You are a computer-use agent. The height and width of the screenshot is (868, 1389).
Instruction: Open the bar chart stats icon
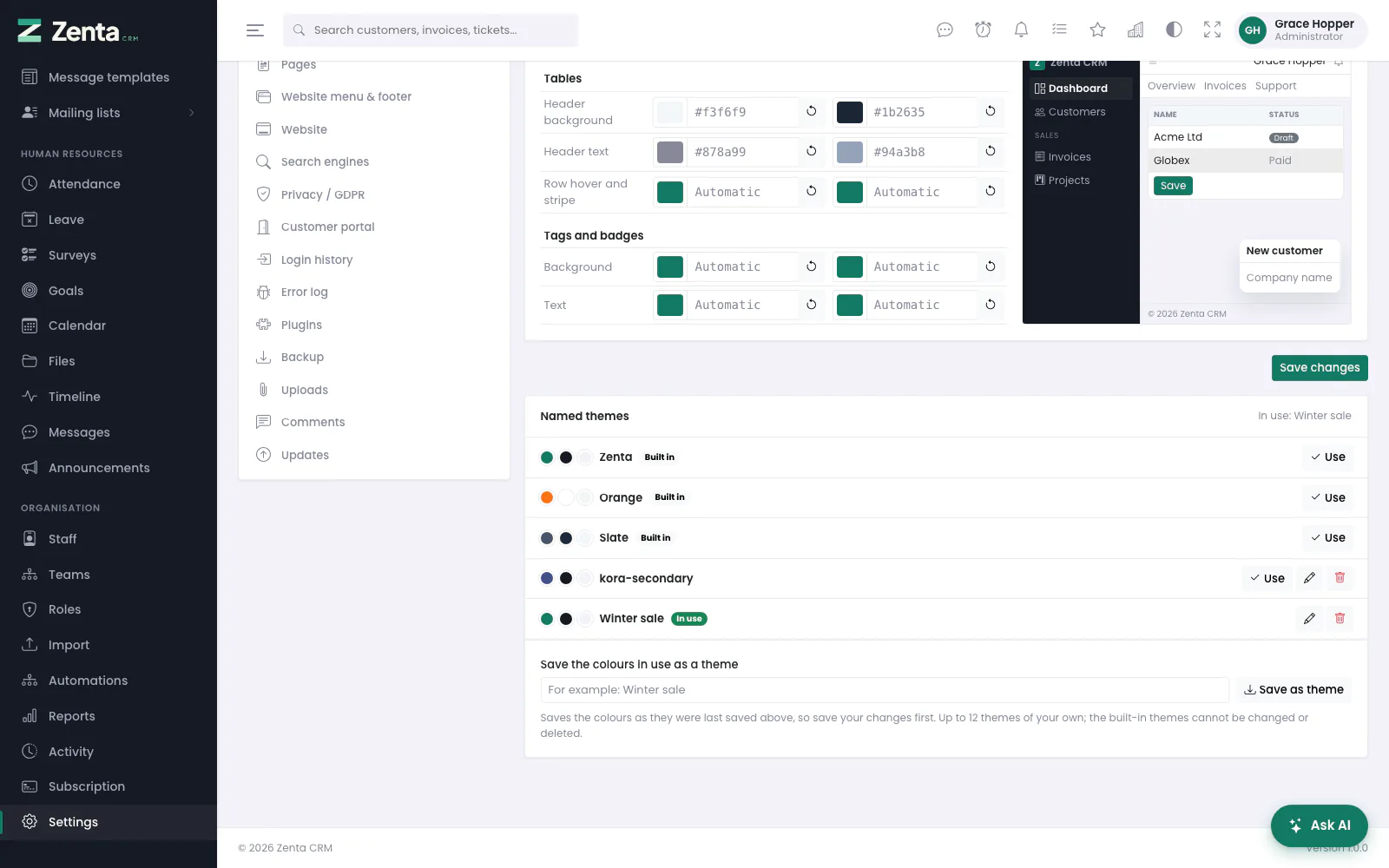coord(1136,30)
